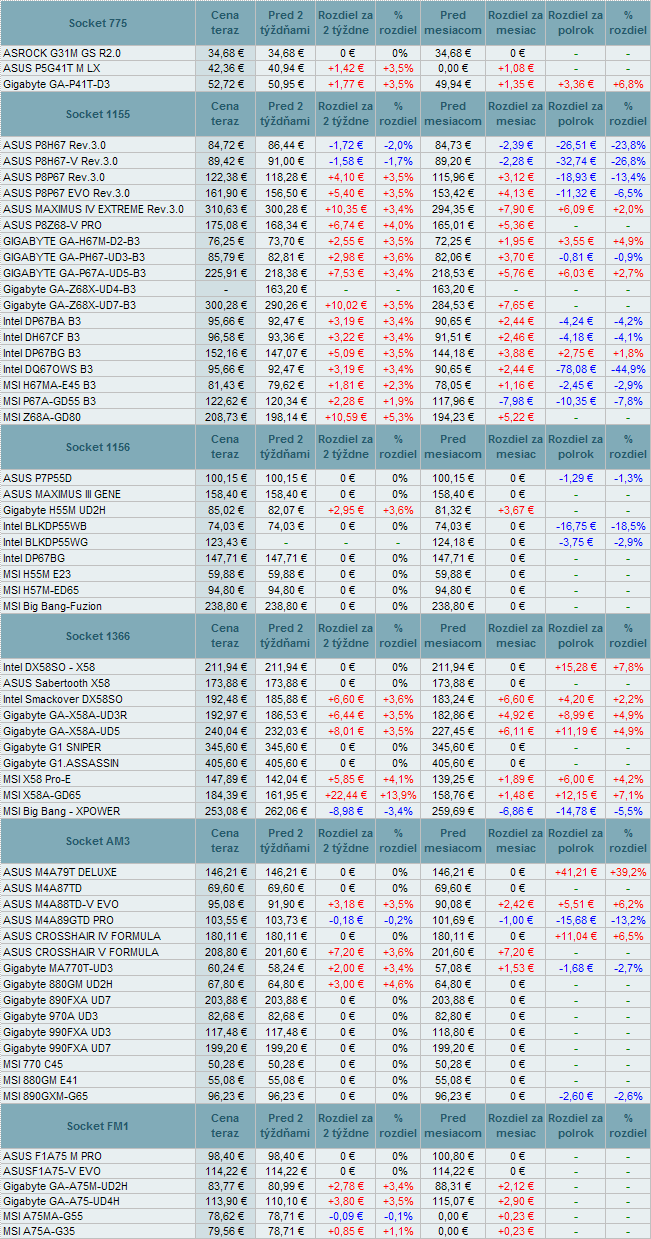Screen dimensions: 651x1239
Task: Click MSI A75A-G35 product name
Action: 40,1232
